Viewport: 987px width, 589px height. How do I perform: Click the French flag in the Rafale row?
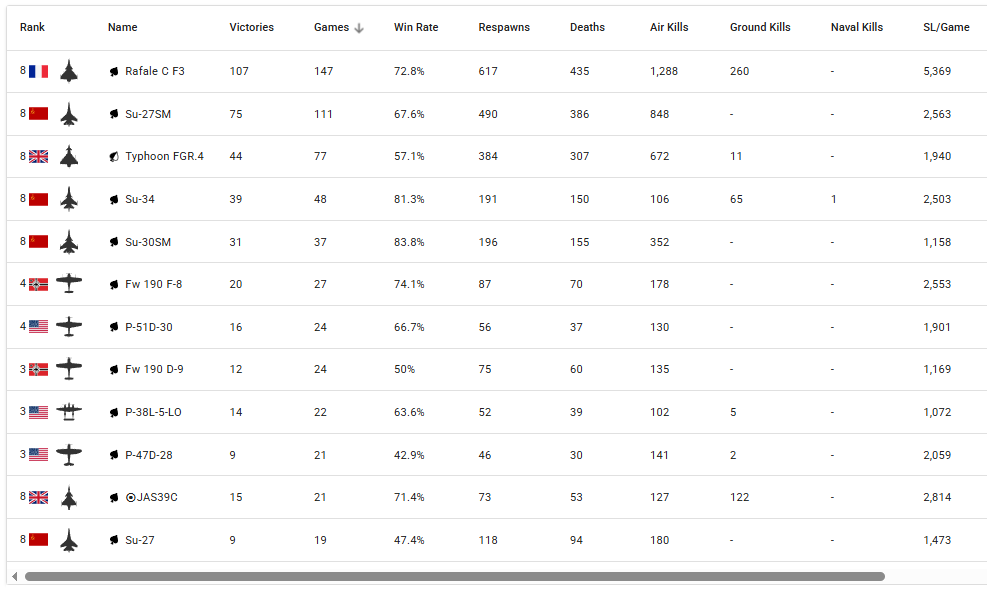[x=38, y=71]
